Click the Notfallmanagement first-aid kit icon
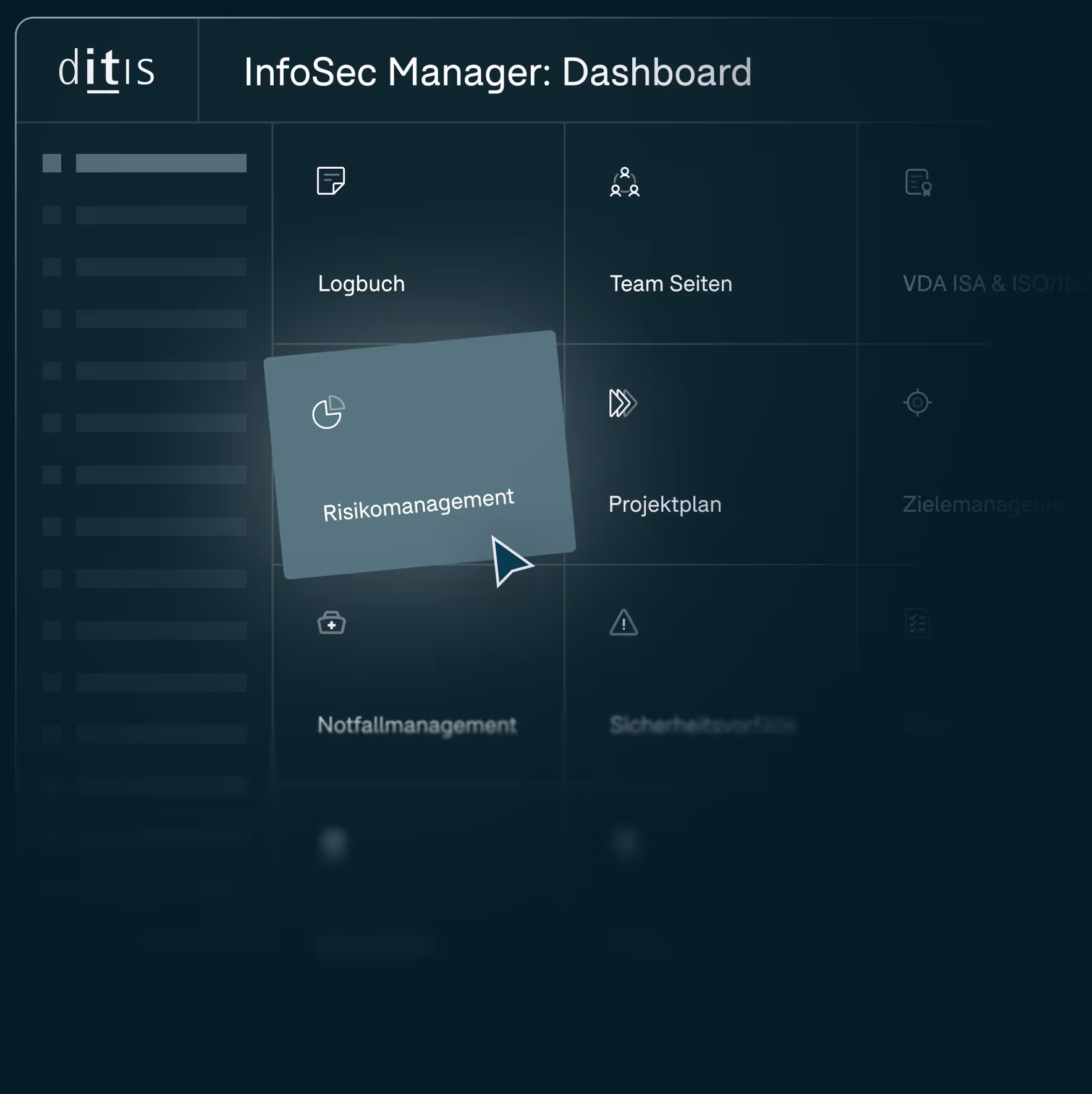The image size is (1092, 1094). 332,622
